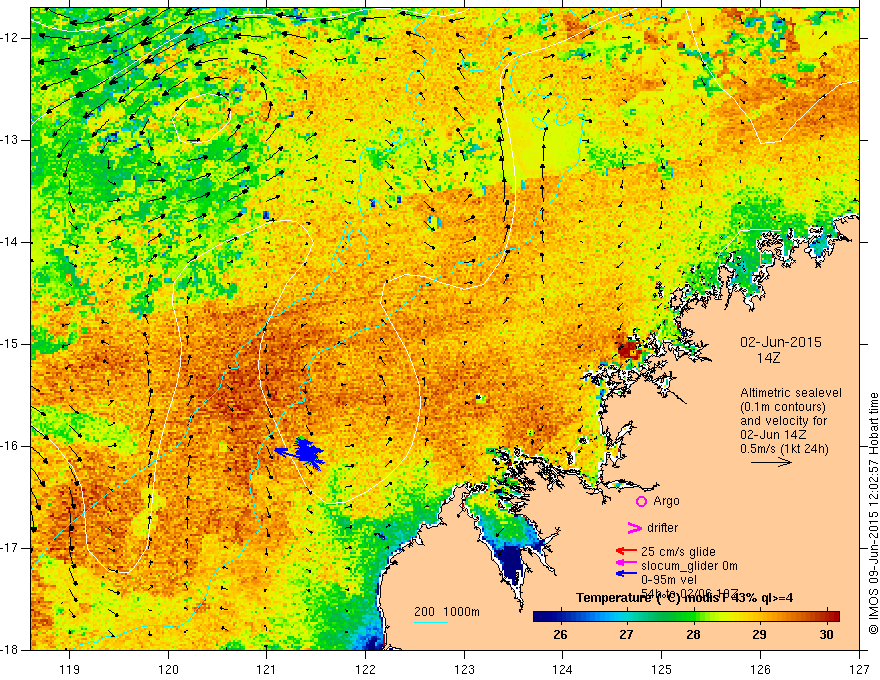Click the 'slocum_glider 0m' label

pos(689,566)
